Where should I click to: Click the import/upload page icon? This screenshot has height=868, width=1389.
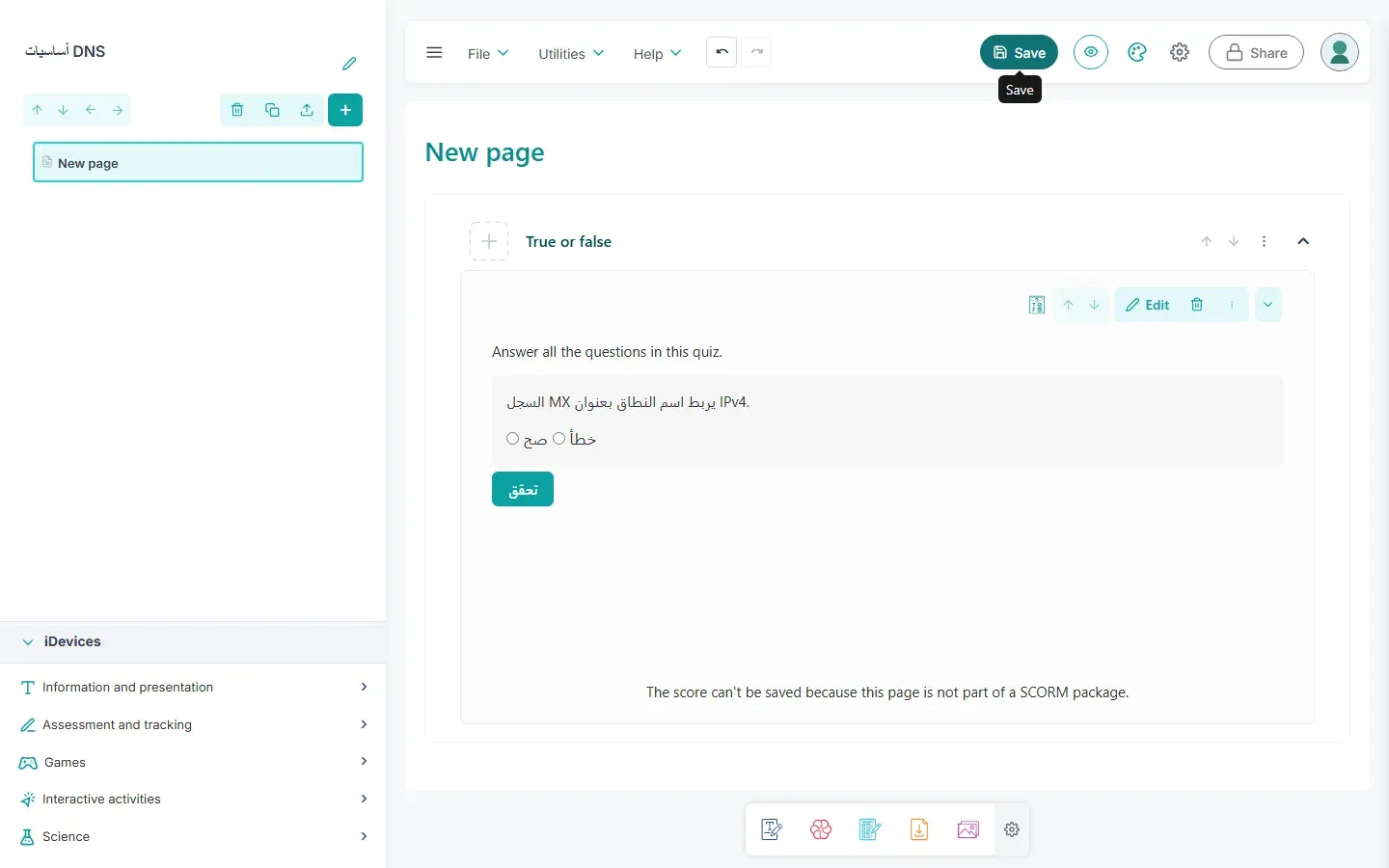point(307,110)
